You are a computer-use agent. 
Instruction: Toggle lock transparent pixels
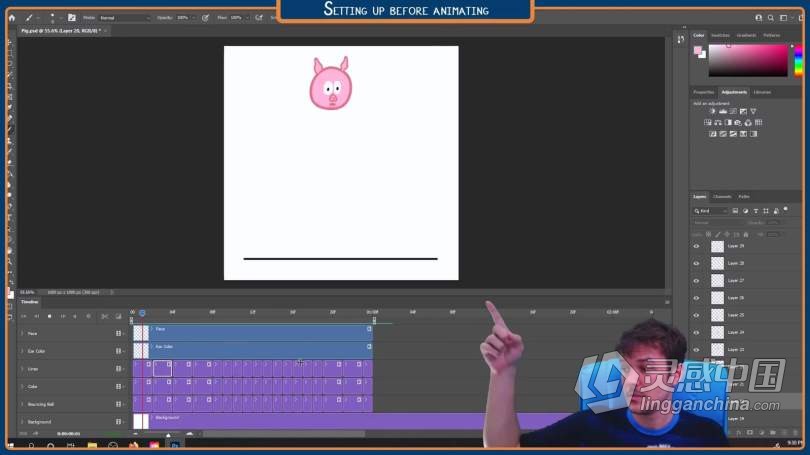(x=709, y=234)
